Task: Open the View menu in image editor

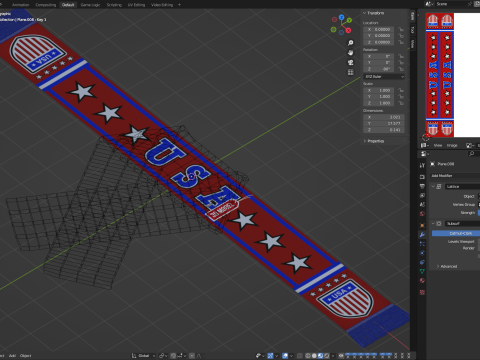Action: [x=438, y=145]
